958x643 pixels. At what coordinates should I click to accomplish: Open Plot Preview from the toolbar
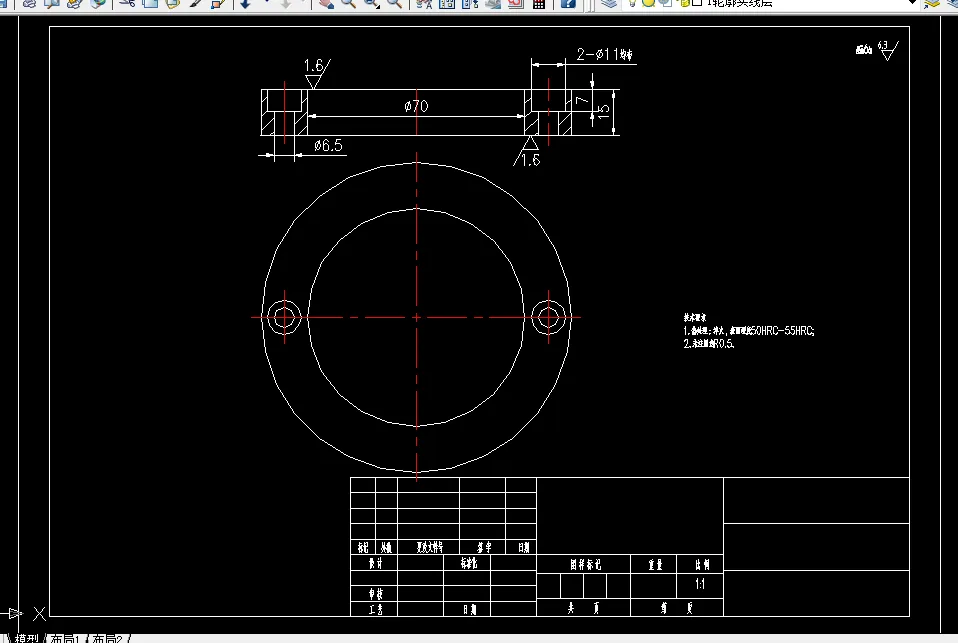pyautogui.click(x=52, y=3)
